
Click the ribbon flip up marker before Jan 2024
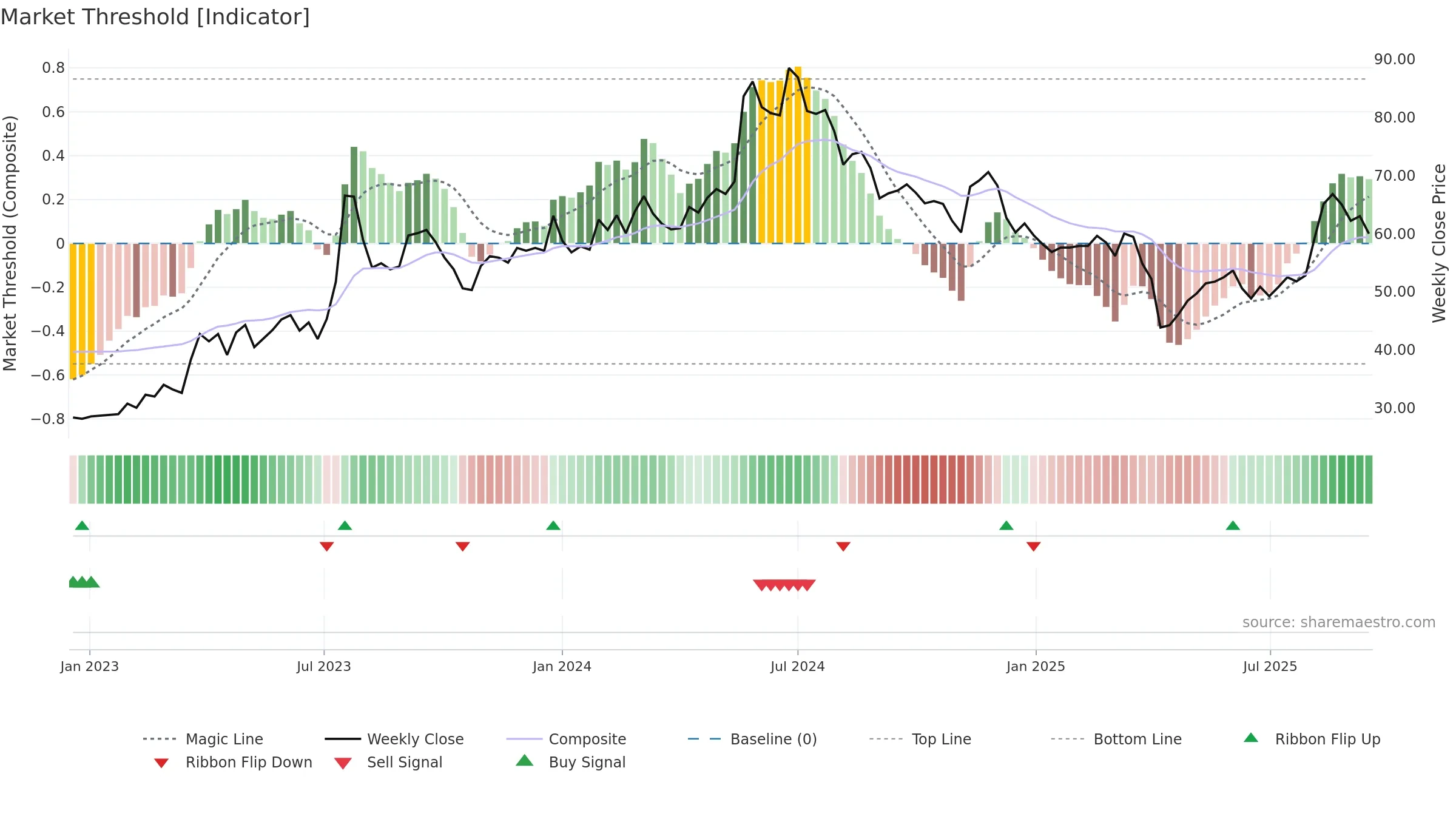(553, 525)
